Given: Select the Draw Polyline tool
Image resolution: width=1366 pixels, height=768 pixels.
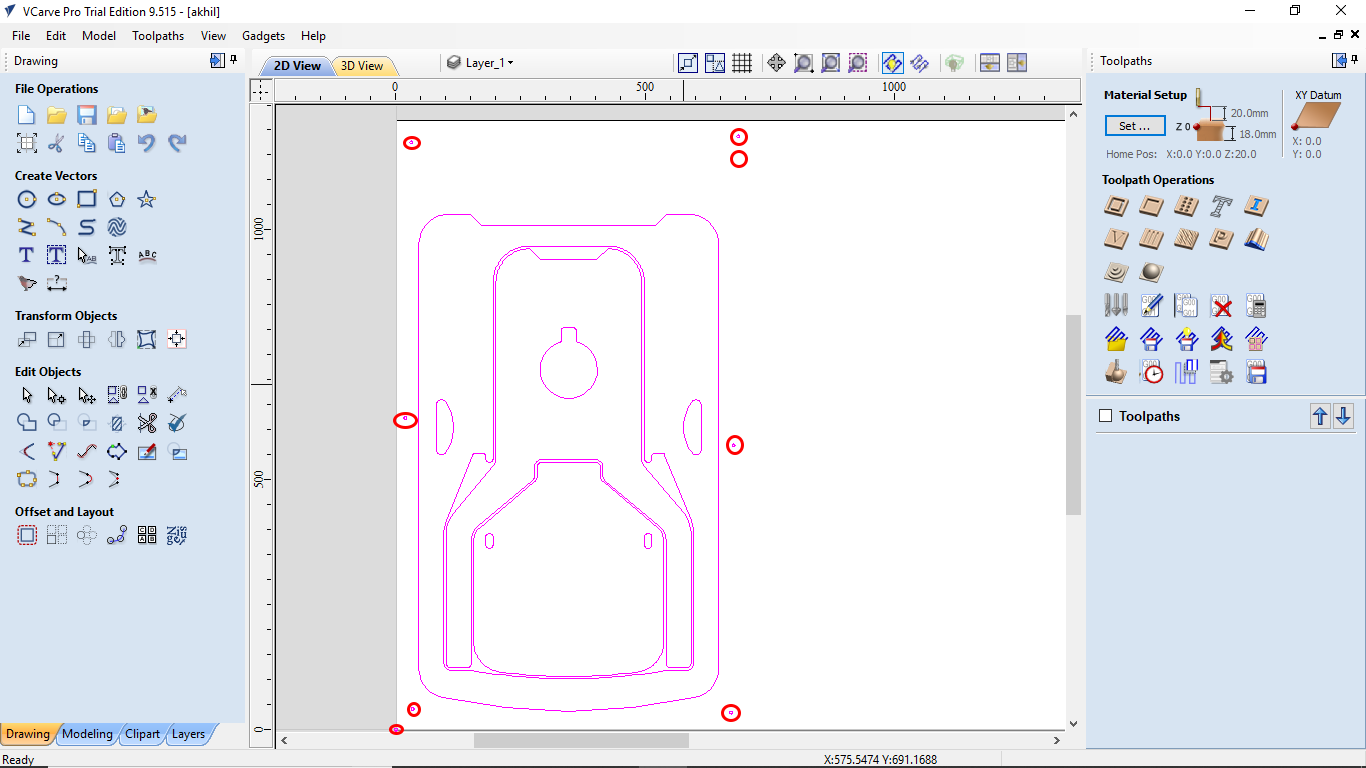Looking at the screenshot, I should click(27, 227).
